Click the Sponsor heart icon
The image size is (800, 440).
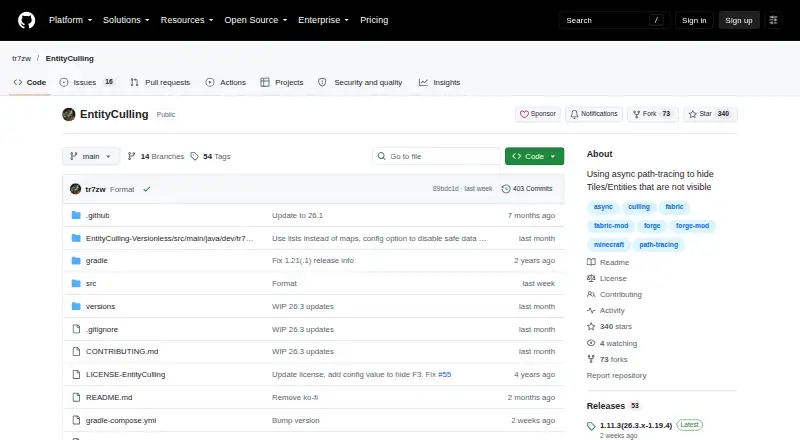coord(524,114)
